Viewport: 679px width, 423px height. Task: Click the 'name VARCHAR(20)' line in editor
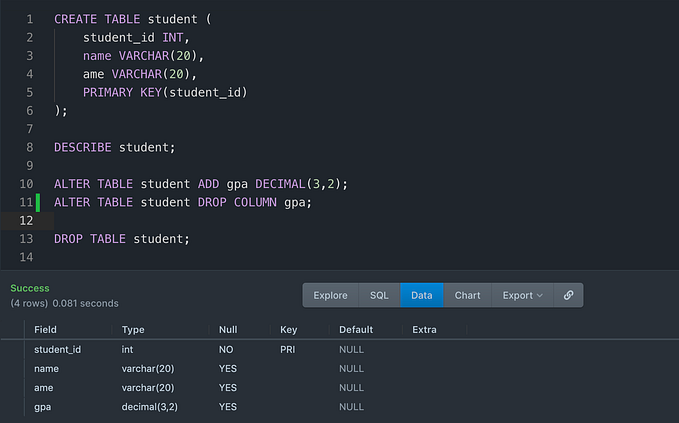point(143,56)
